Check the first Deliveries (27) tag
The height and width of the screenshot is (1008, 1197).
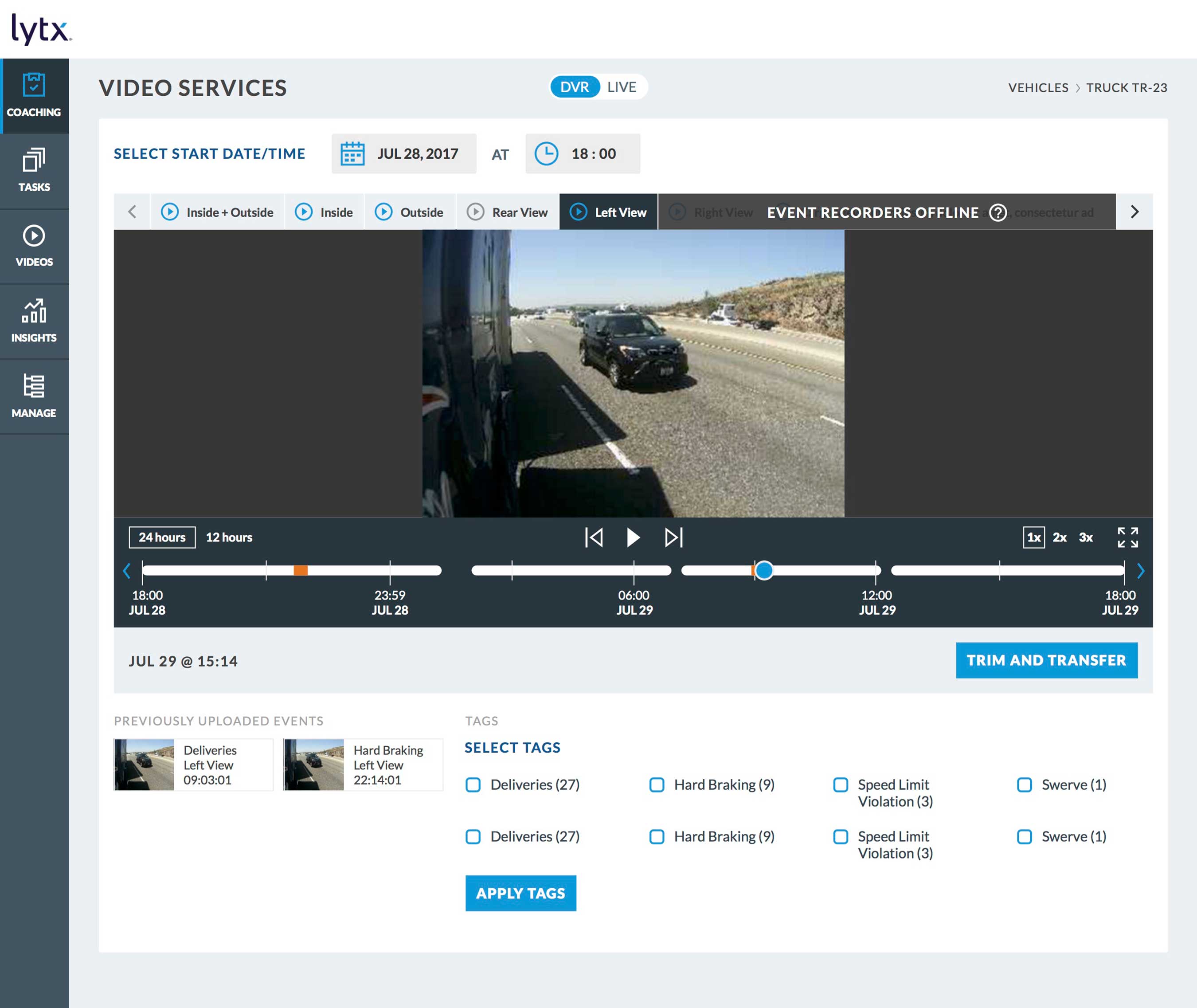coord(473,784)
